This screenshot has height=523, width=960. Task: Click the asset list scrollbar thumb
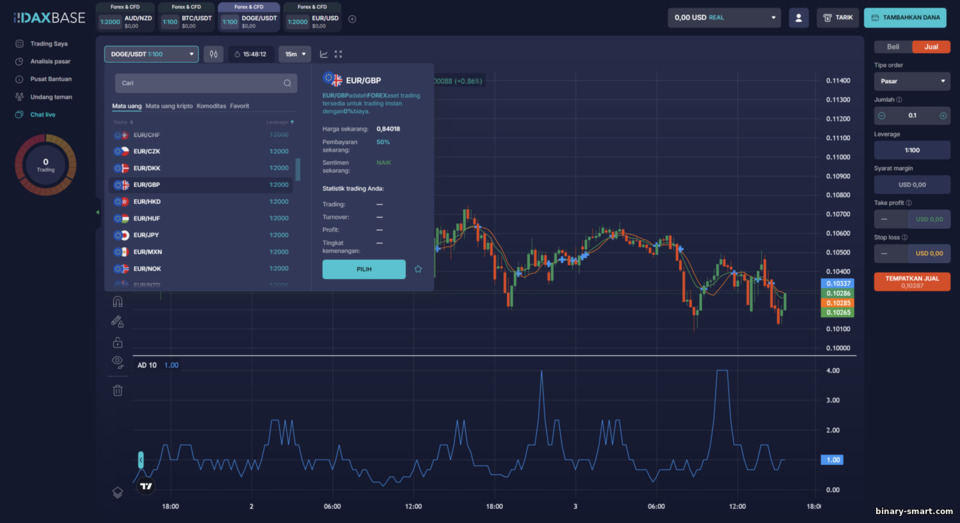pyautogui.click(x=298, y=170)
